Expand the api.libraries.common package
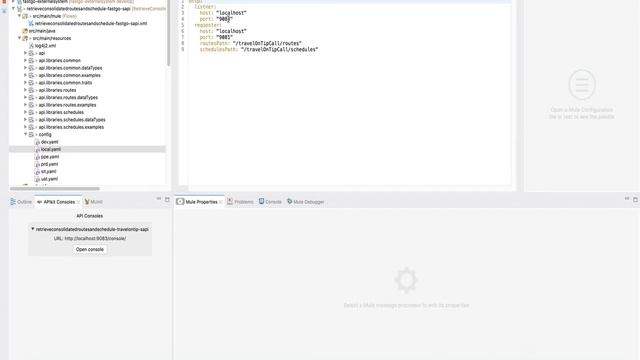Screen dimensions: 640x360 pyautogui.click(x=25, y=60)
